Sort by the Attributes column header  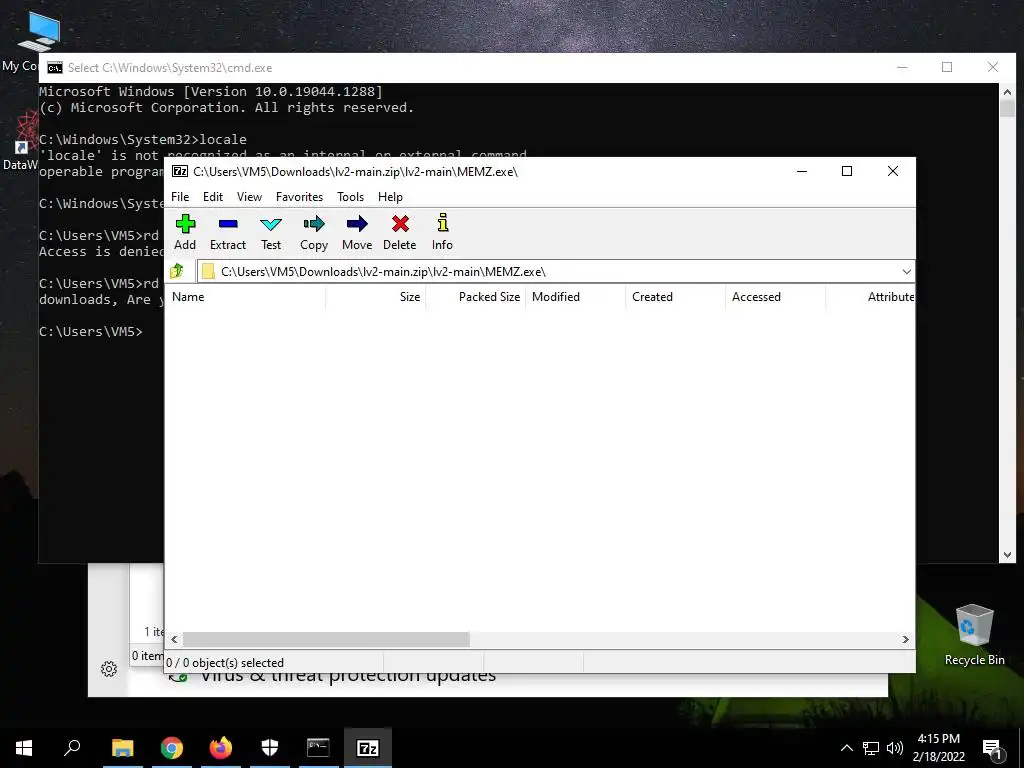coord(871,296)
